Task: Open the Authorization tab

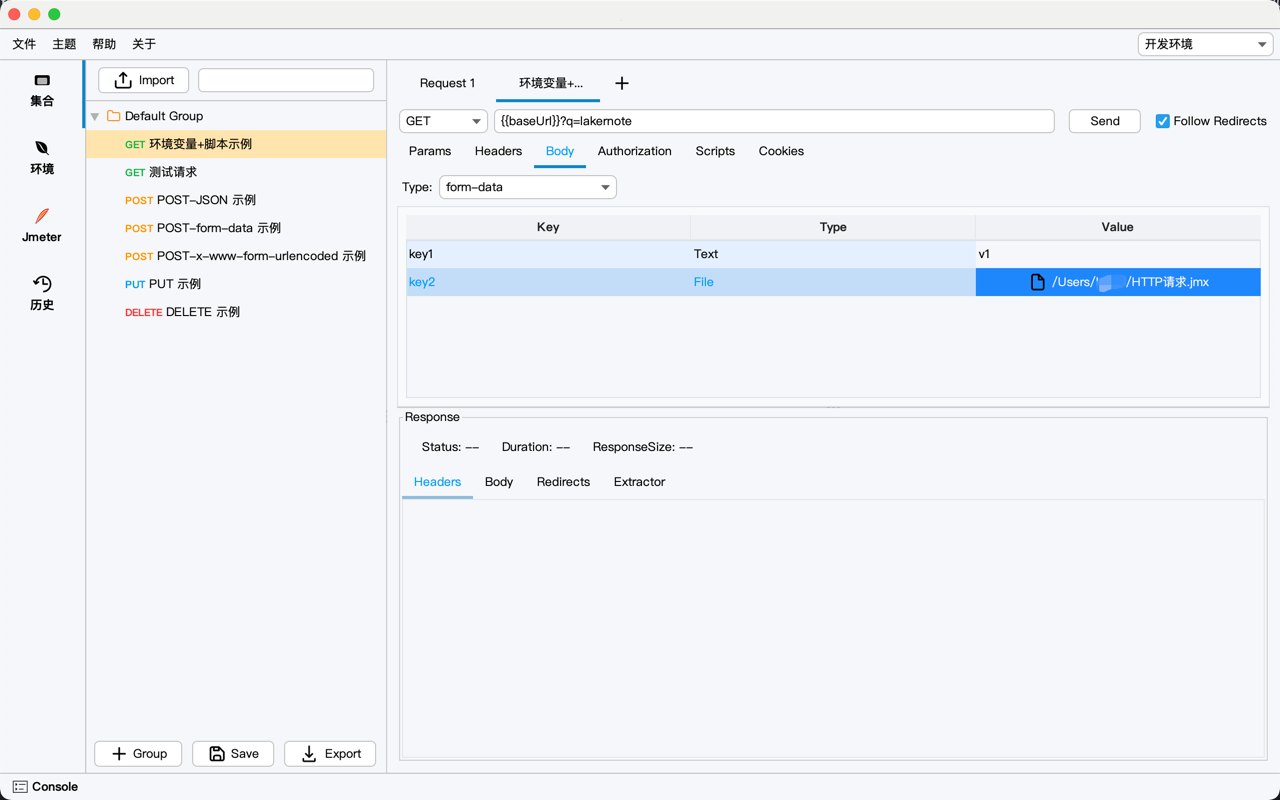Action: (x=635, y=151)
